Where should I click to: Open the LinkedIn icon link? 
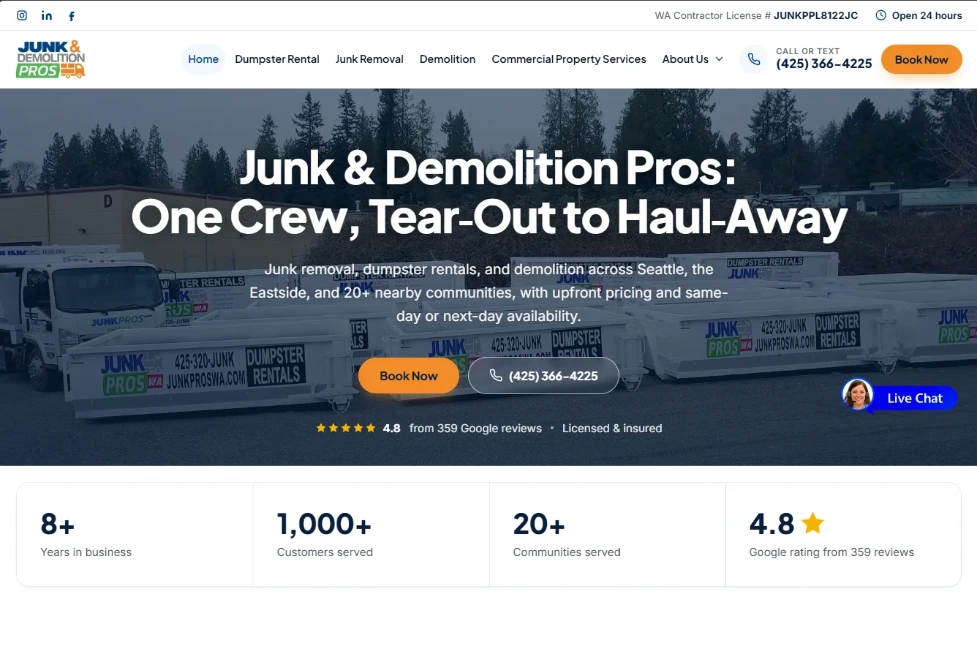pos(47,16)
